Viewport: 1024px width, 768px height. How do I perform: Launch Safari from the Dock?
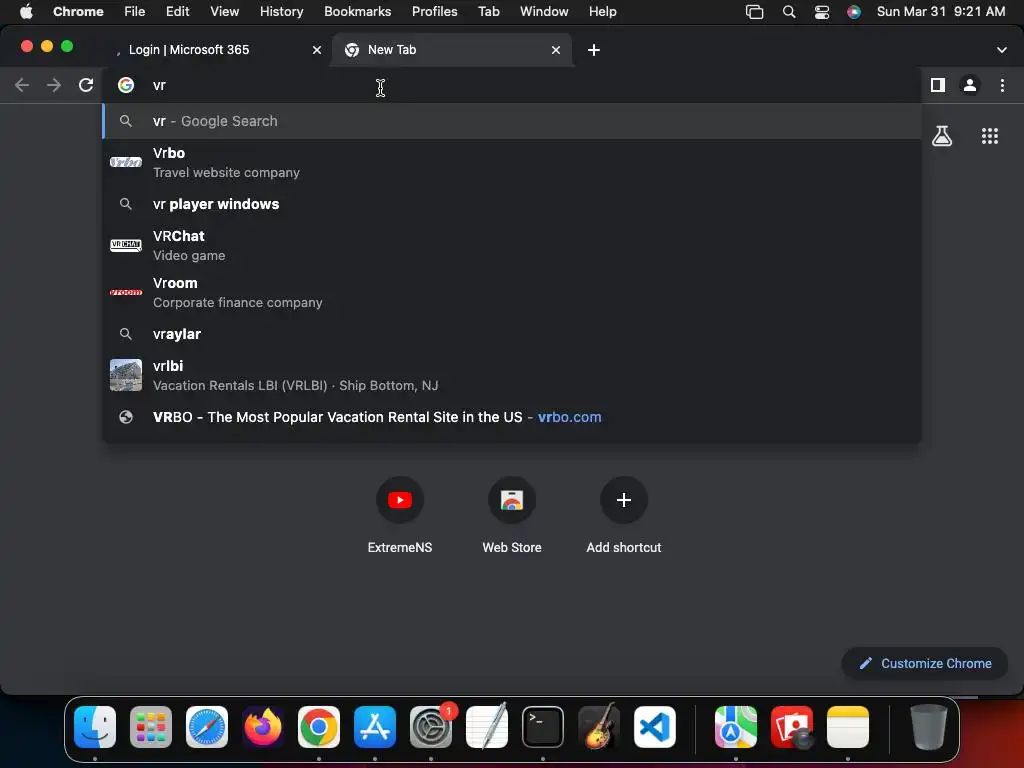click(207, 727)
